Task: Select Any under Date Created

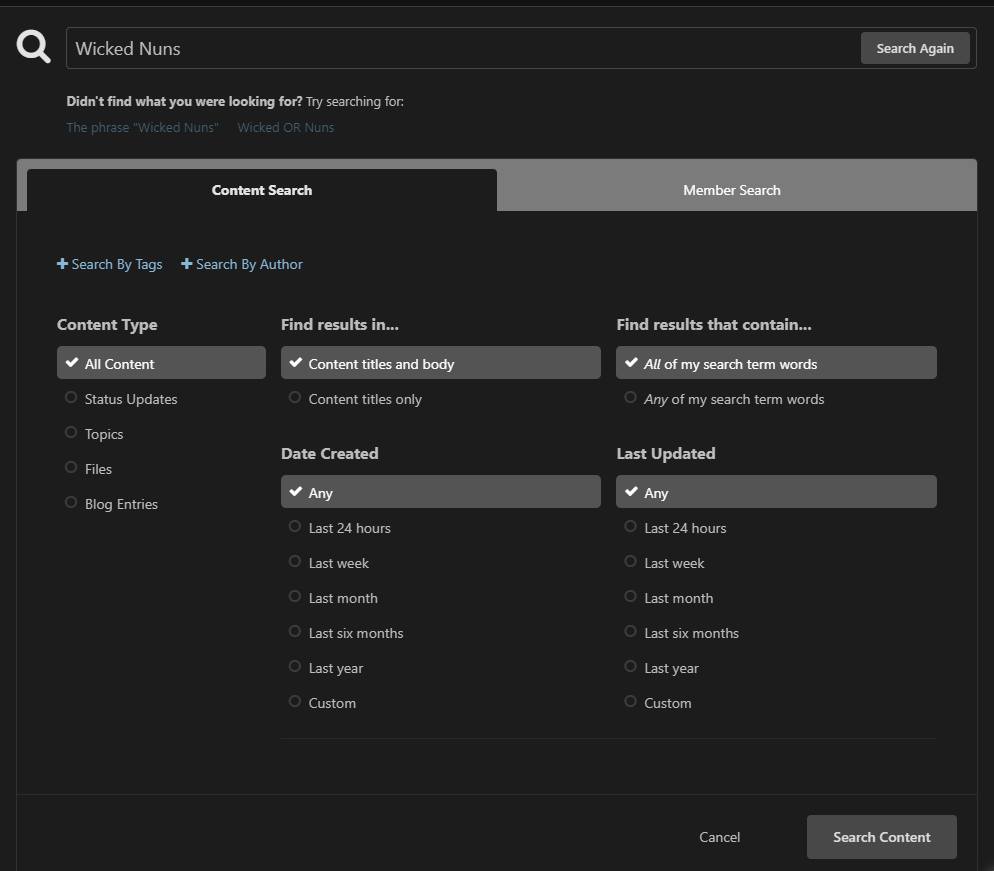Action: coord(441,492)
